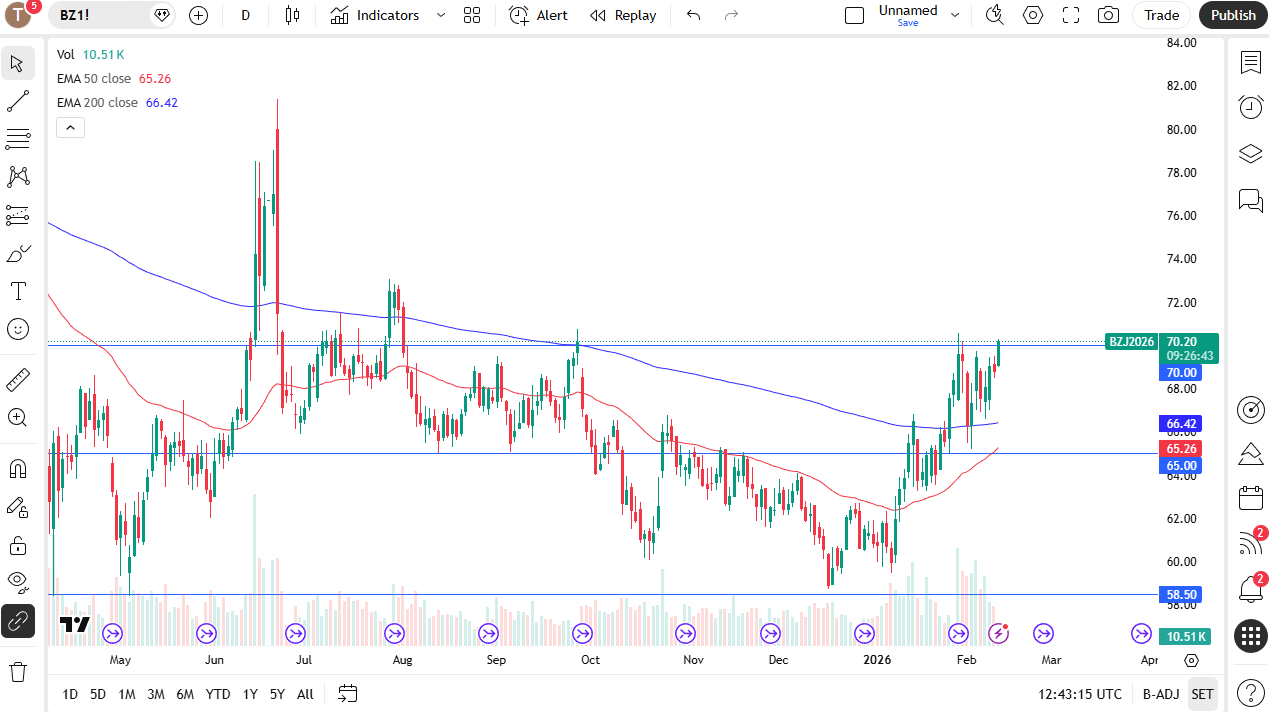
Task: Select the All time range
Action: 305,694
